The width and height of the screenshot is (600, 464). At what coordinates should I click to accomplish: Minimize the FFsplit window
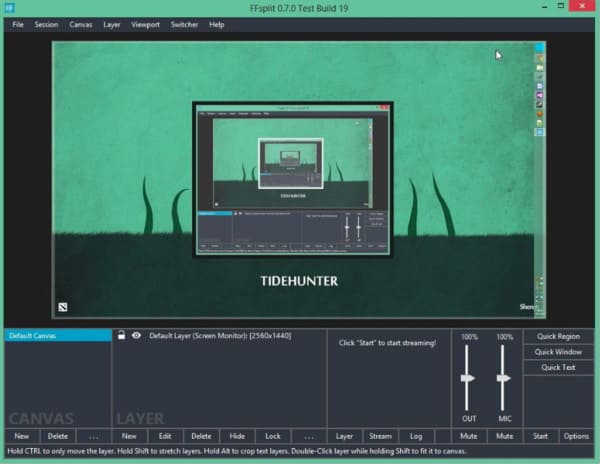click(544, 7)
